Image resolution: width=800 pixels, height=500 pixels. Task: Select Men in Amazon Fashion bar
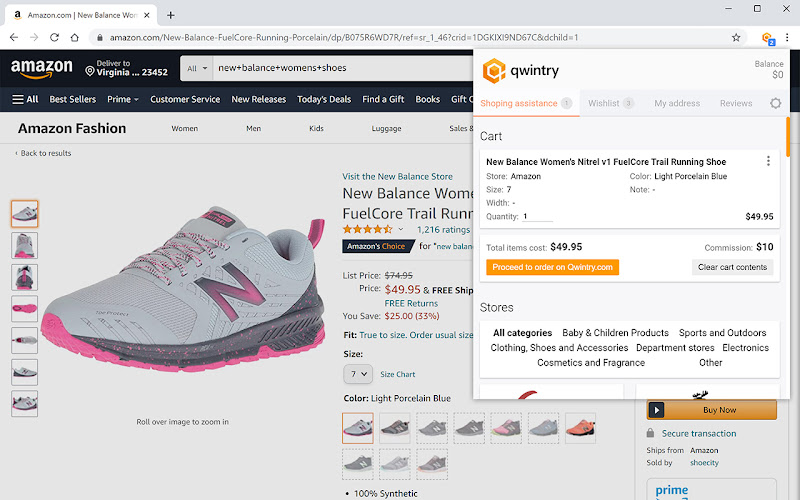254,129
